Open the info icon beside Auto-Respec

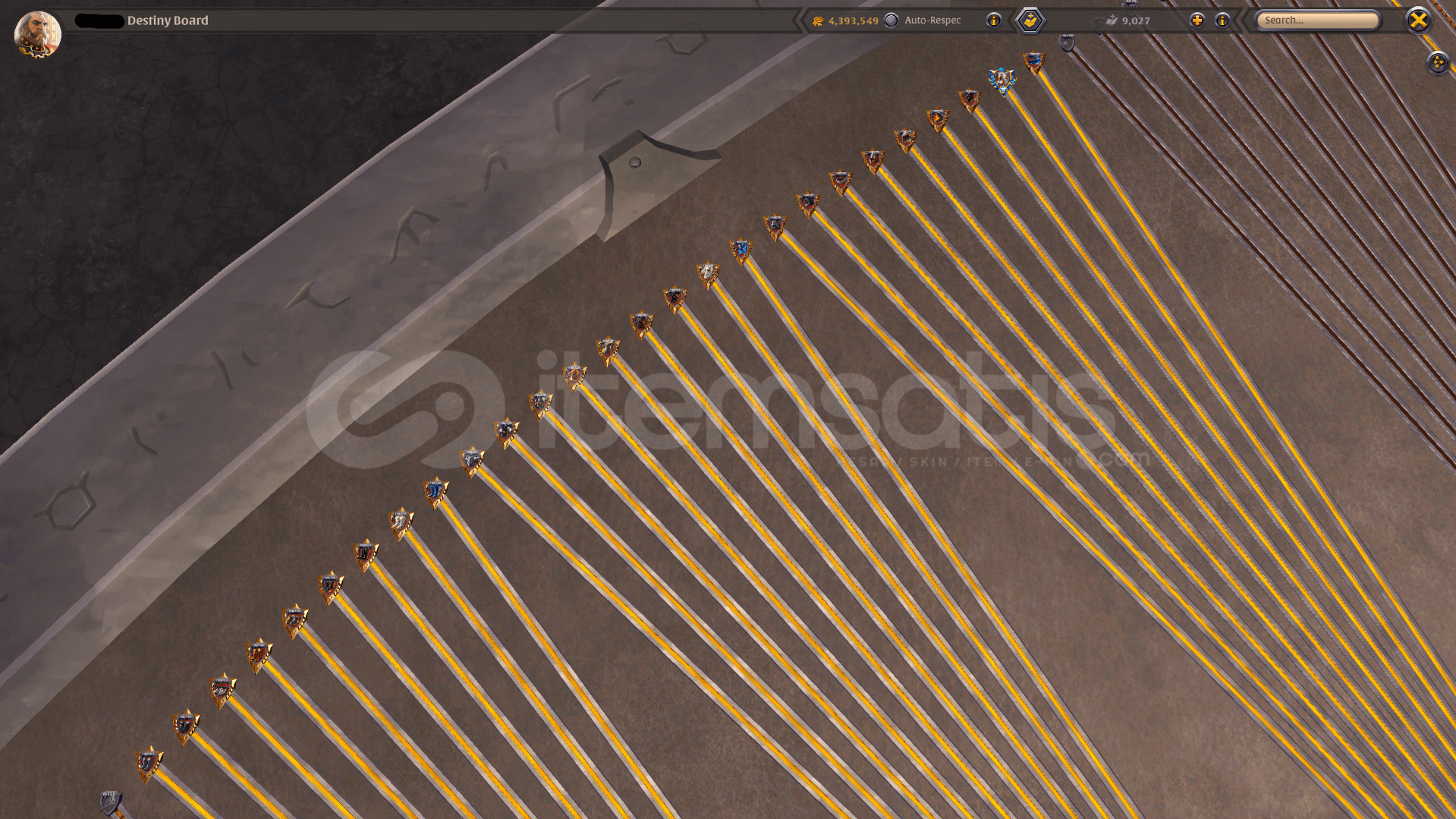pyautogui.click(x=994, y=20)
